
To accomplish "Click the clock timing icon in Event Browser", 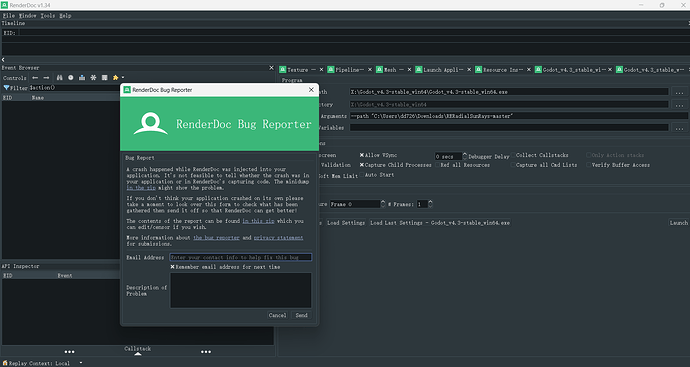I will (x=71, y=77).
